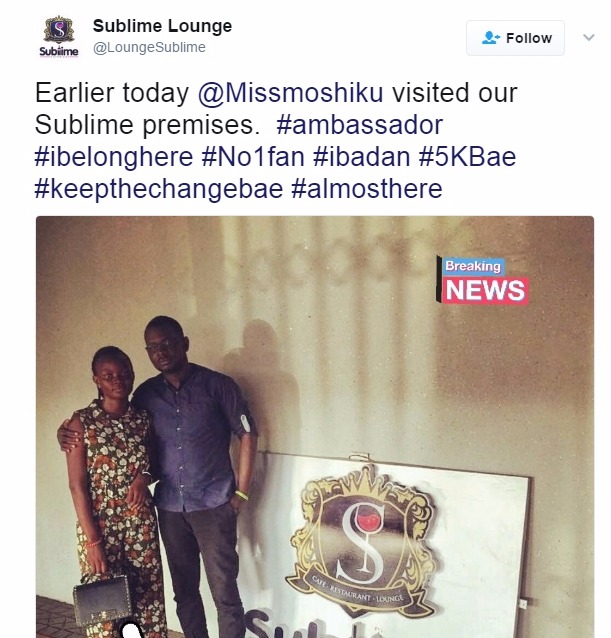Open the #keepthechangebae hashtag
The width and height of the screenshot is (611, 638).
coord(159,189)
